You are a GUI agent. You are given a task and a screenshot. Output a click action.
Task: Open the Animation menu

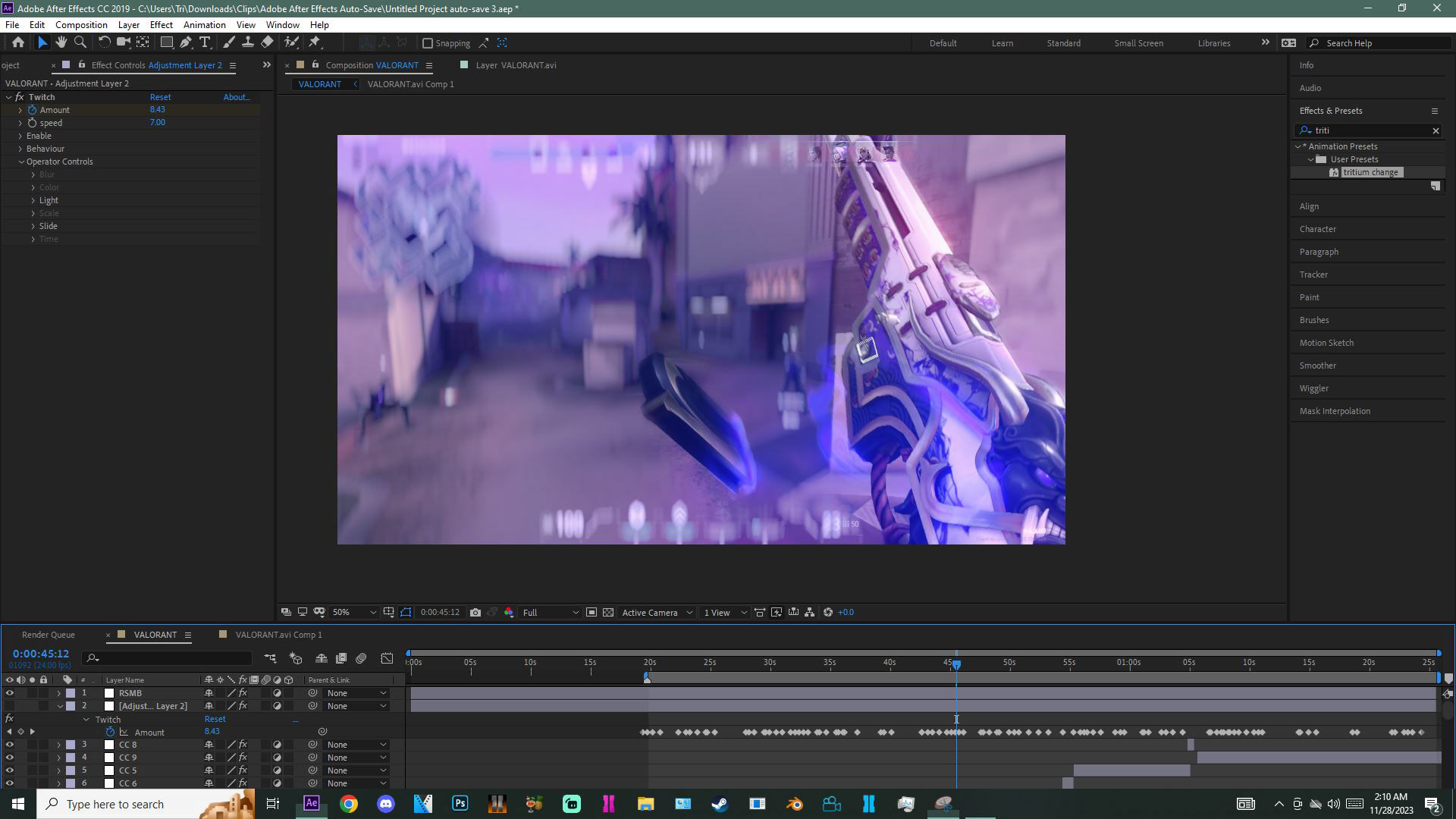tap(204, 25)
